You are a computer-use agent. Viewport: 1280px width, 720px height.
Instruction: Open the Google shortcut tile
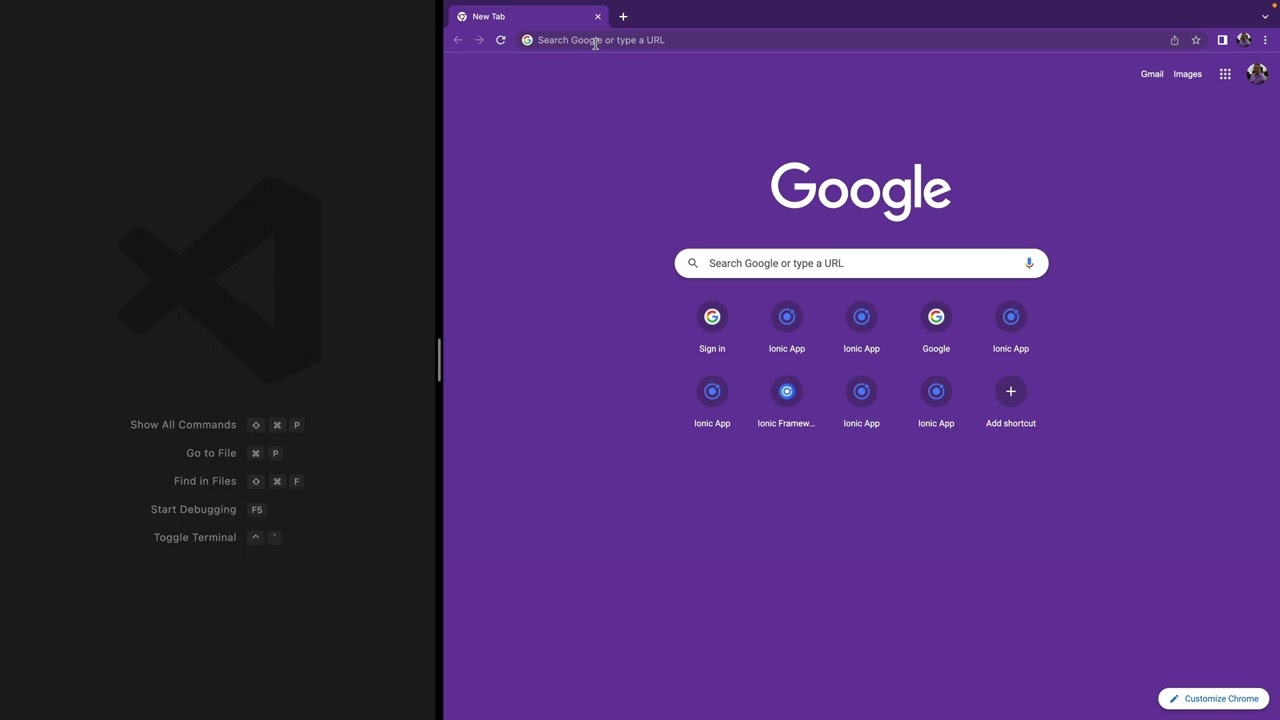point(936,329)
